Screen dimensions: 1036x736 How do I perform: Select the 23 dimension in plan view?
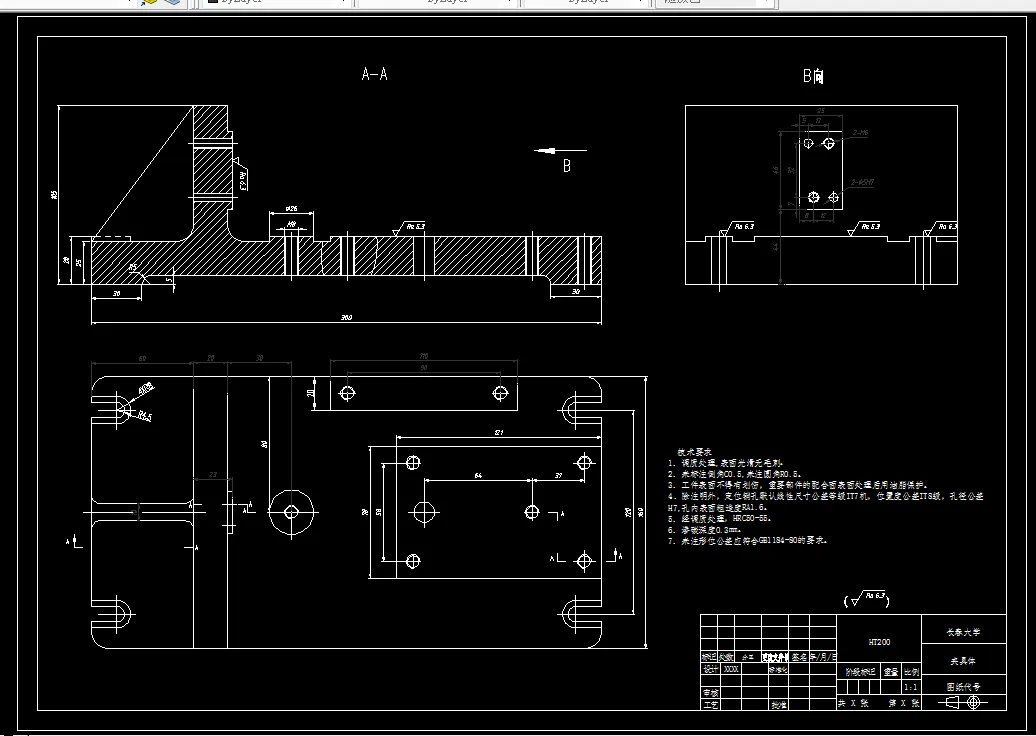[x=212, y=474]
